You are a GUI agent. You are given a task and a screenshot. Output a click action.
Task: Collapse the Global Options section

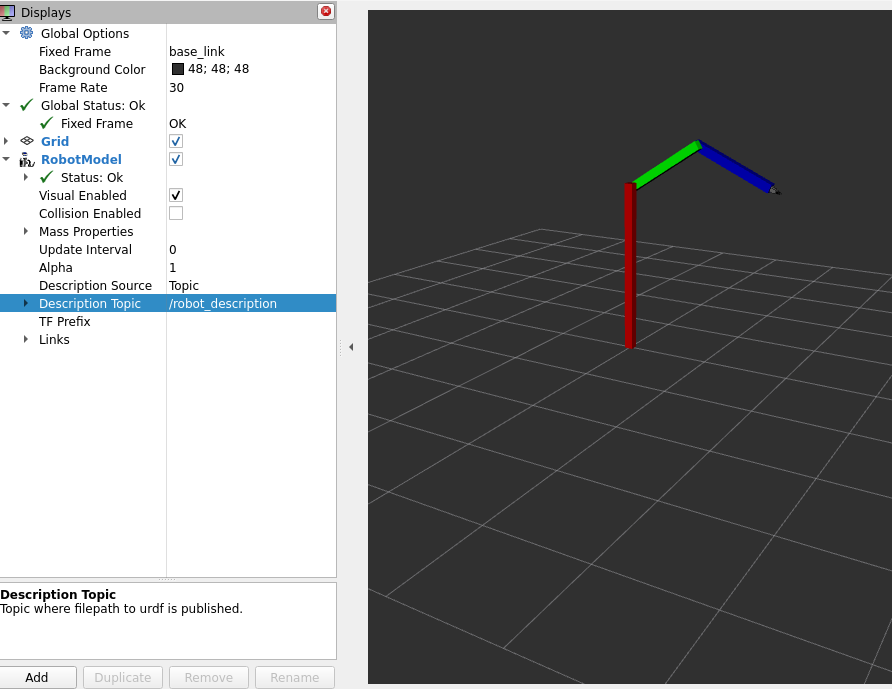[x=6, y=33]
